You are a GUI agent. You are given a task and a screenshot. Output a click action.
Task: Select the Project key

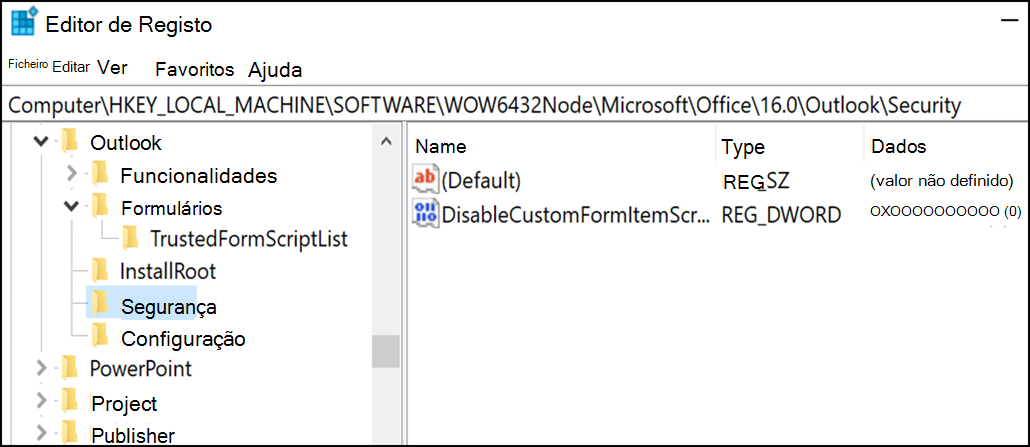tap(124, 403)
